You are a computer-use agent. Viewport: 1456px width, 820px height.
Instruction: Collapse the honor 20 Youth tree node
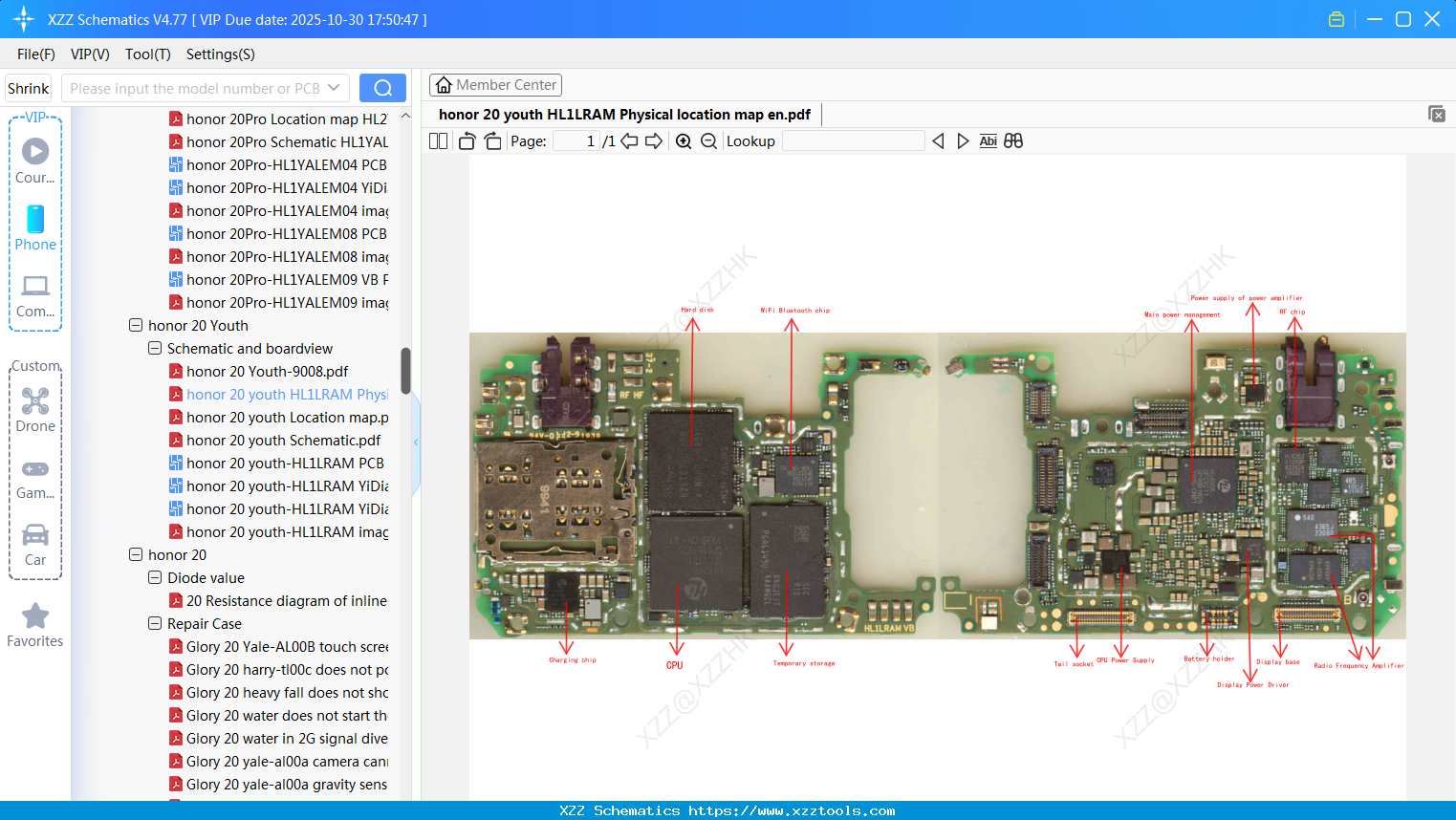[136, 326]
